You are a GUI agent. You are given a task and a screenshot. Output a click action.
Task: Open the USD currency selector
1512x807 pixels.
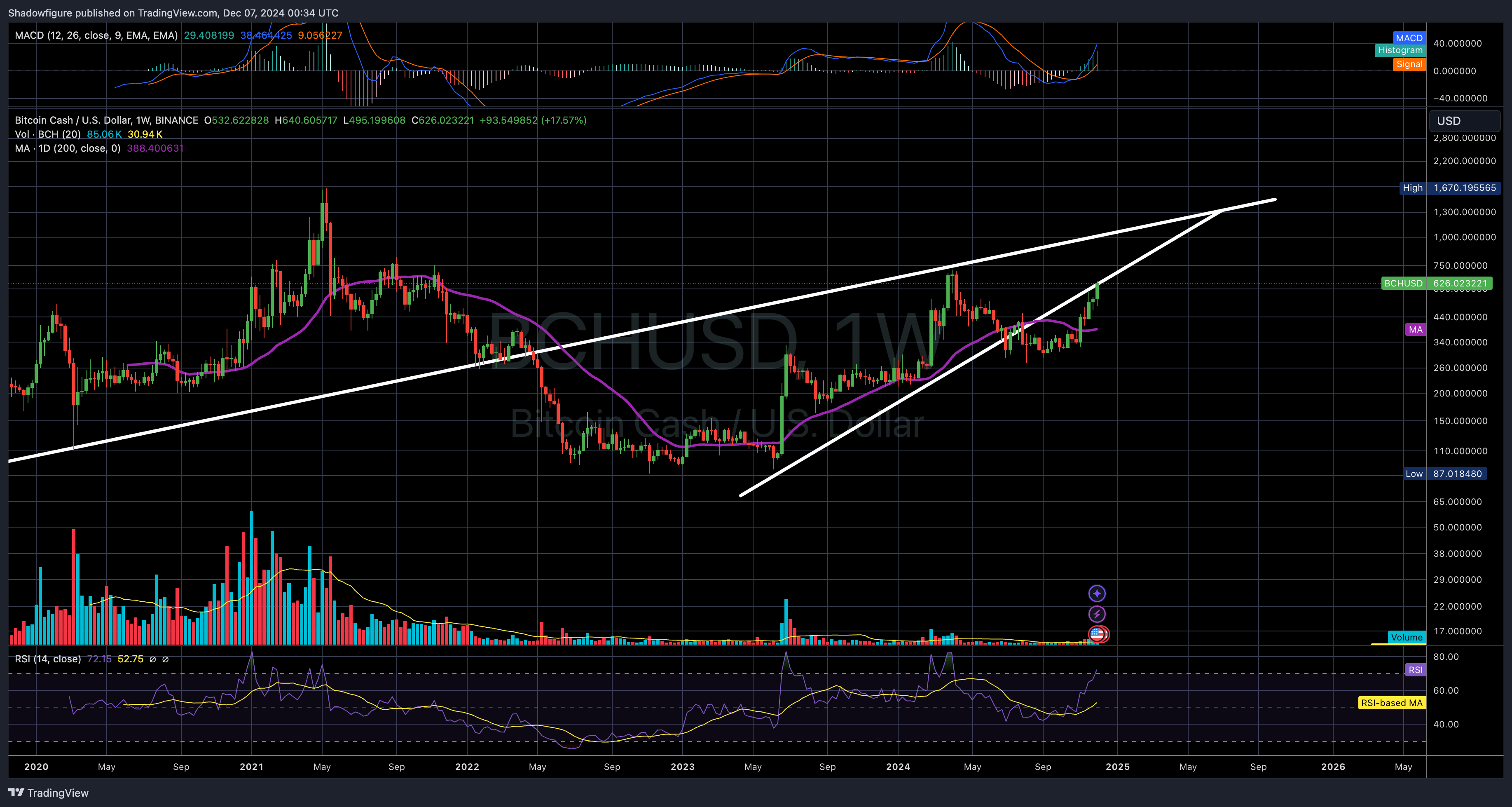tap(1465, 121)
